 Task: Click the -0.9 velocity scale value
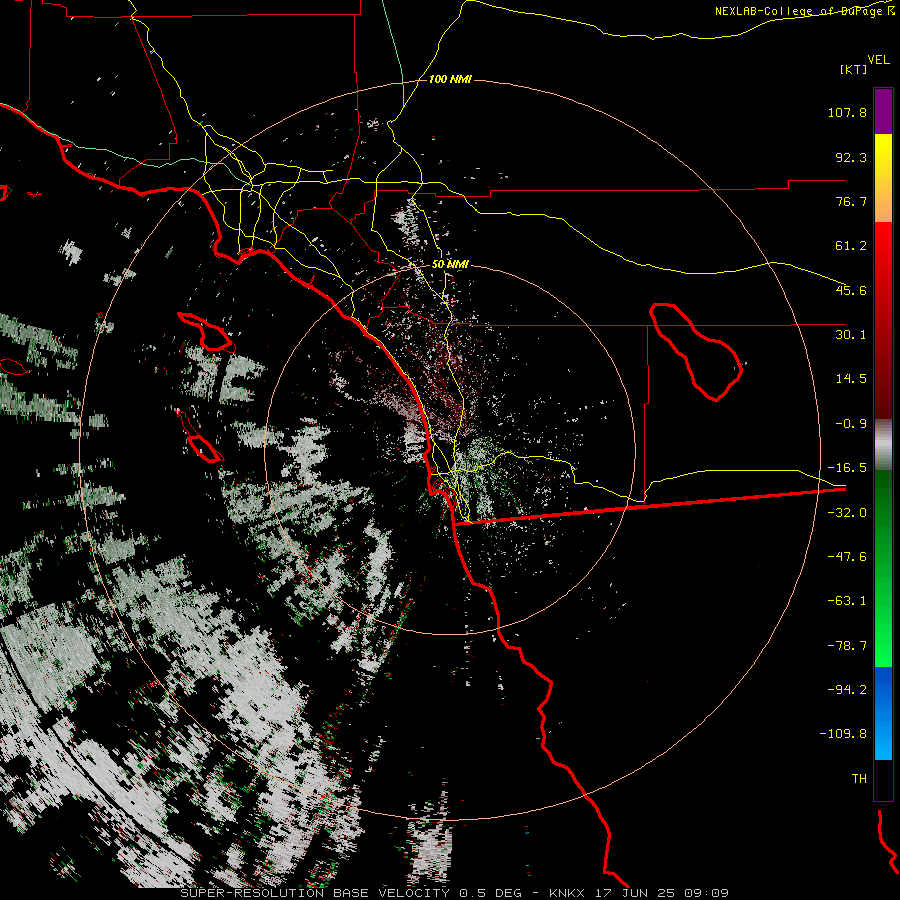(x=851, y=424)
